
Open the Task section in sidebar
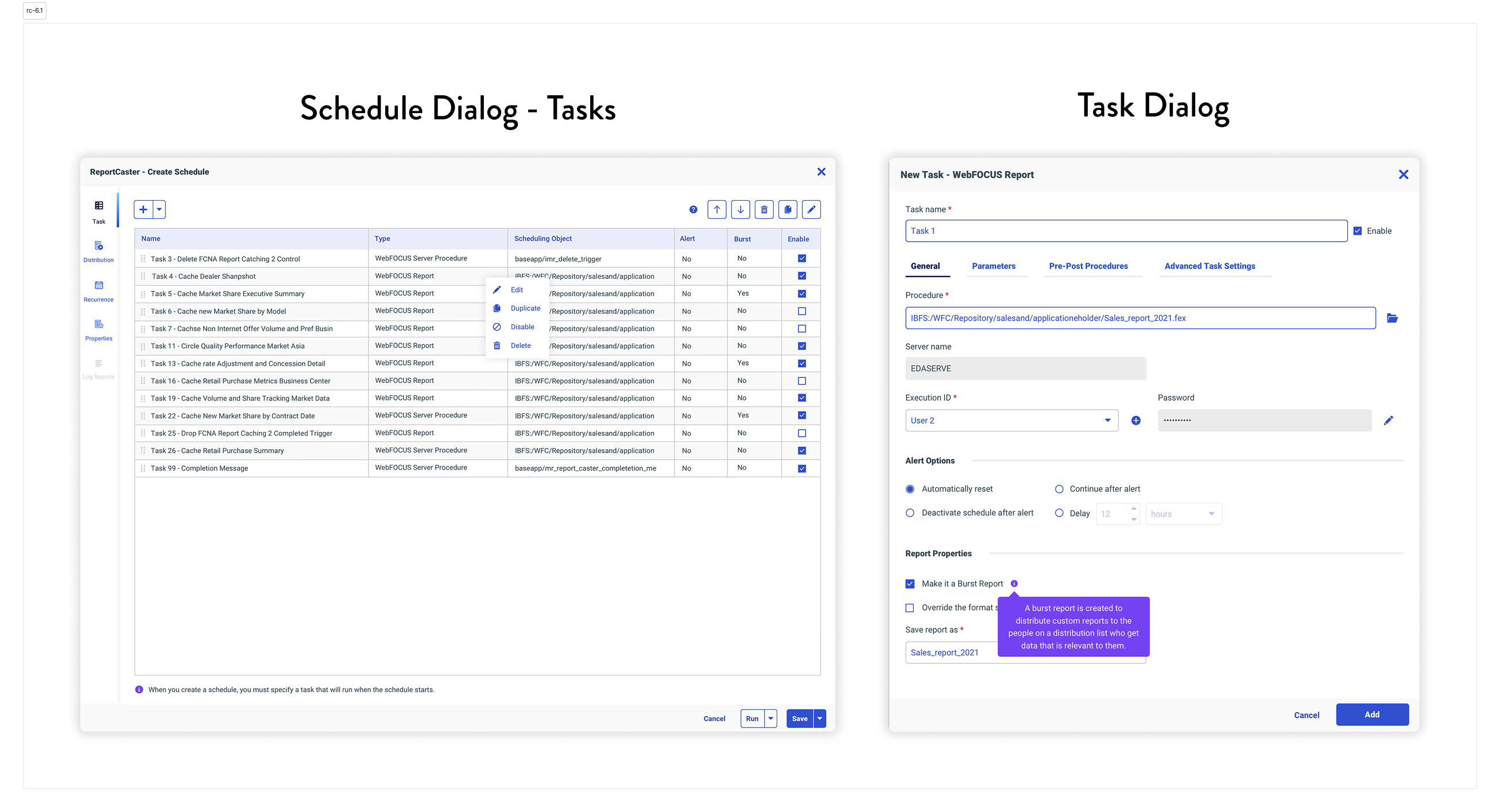[99, 212]
